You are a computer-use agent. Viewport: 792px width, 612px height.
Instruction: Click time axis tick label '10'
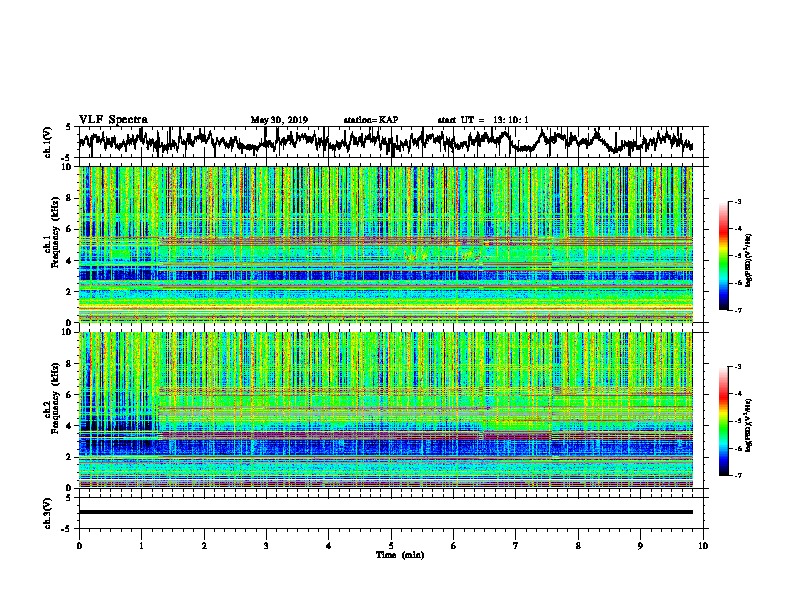[x=703, y=546]
